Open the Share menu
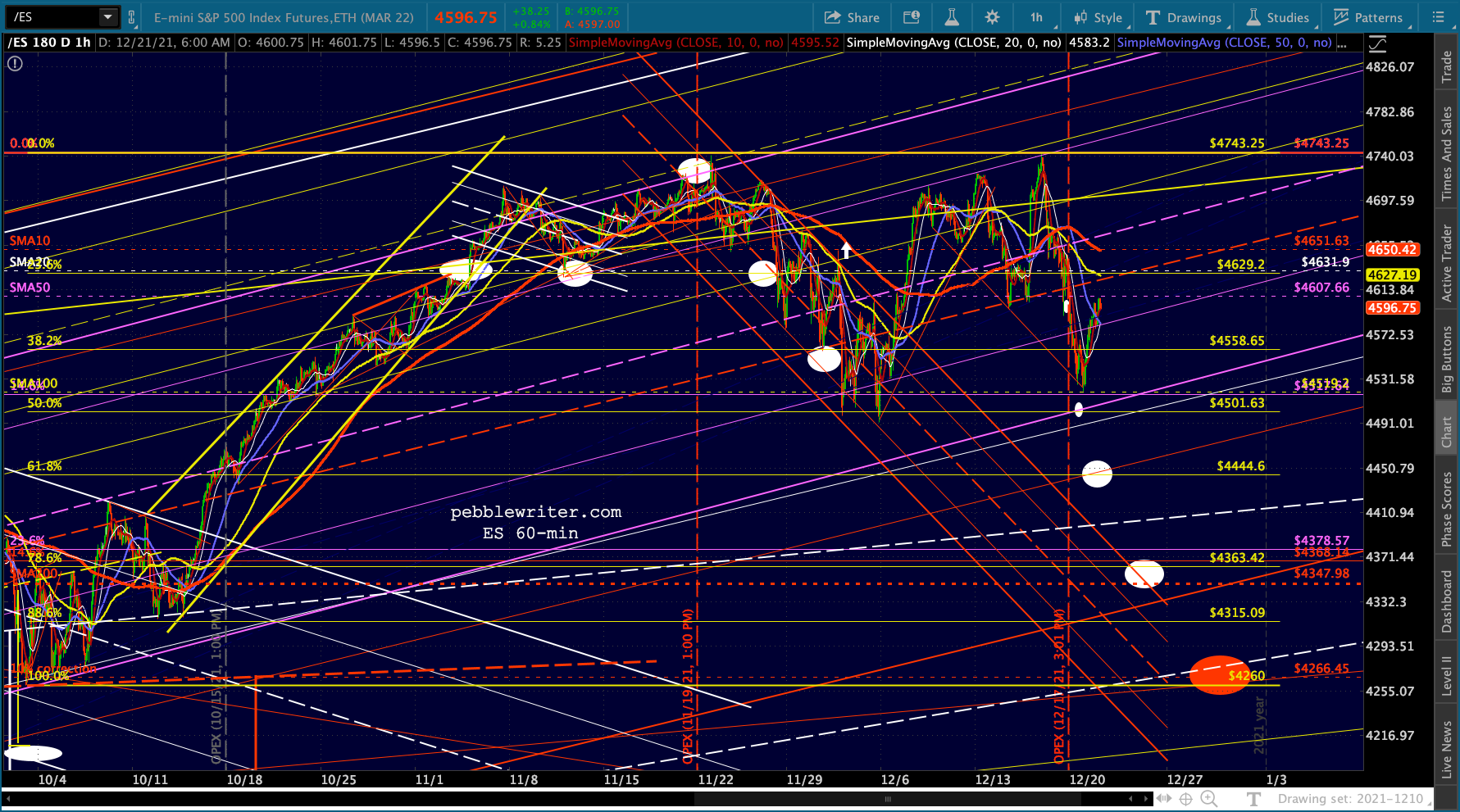 [852, 17]
